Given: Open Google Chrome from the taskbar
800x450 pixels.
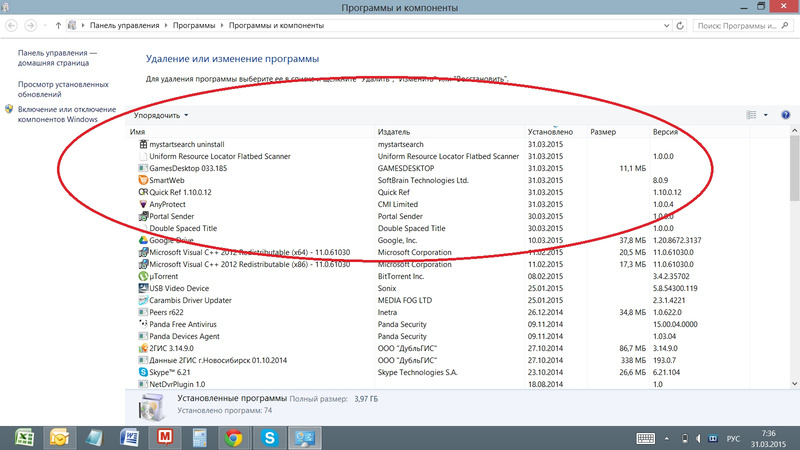Looking at the screenshot, I should coord(233,437).
